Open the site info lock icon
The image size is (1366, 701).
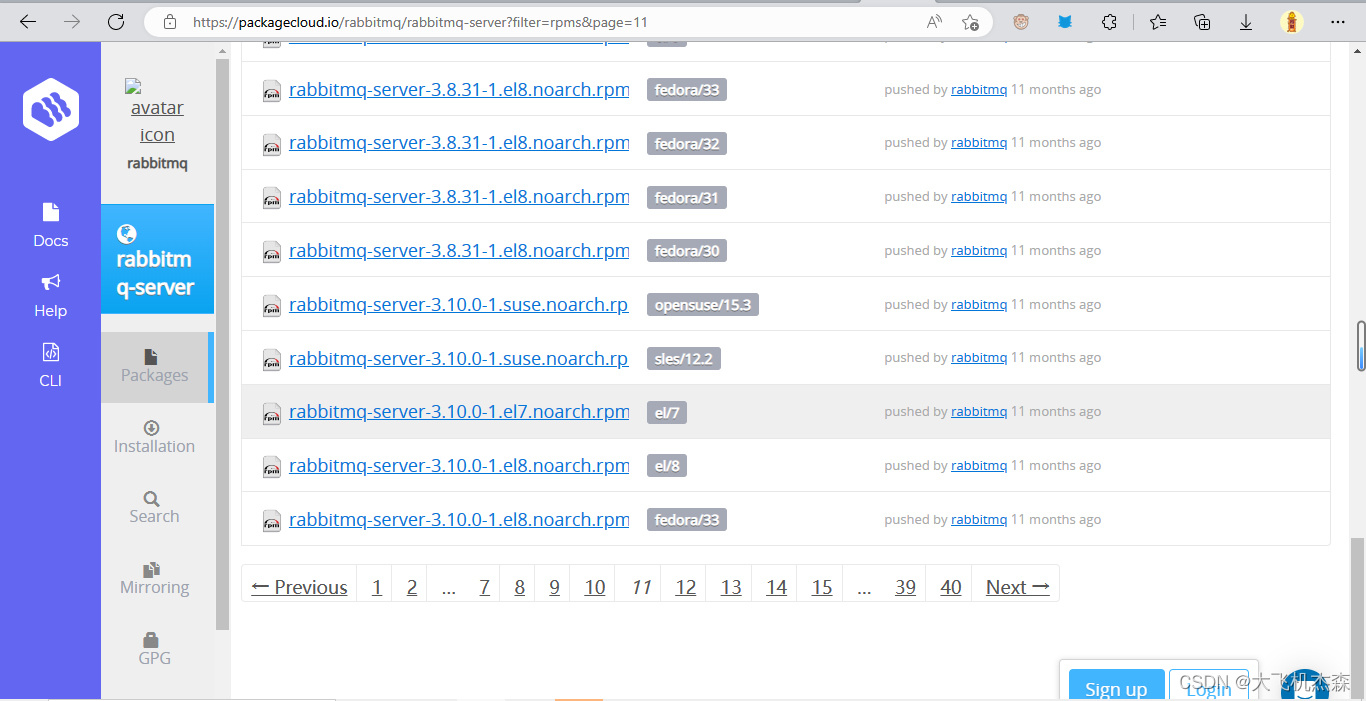[169, 22]
